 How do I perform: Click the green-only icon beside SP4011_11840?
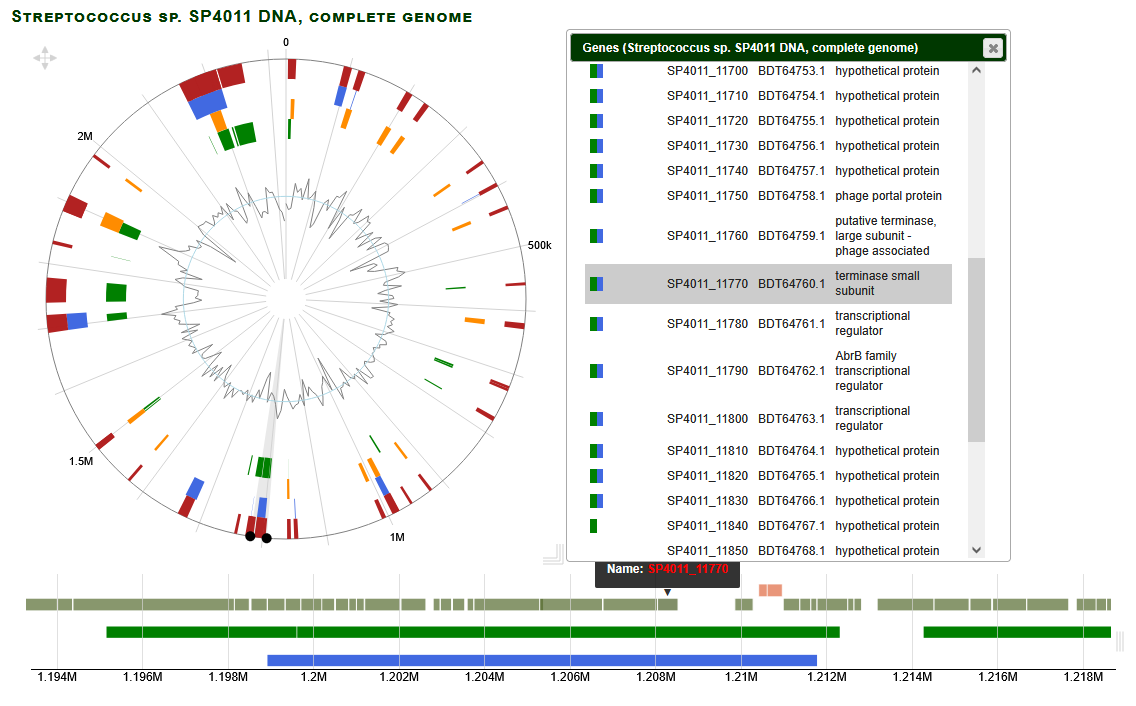pyautogui.click(x=594, y=526)
